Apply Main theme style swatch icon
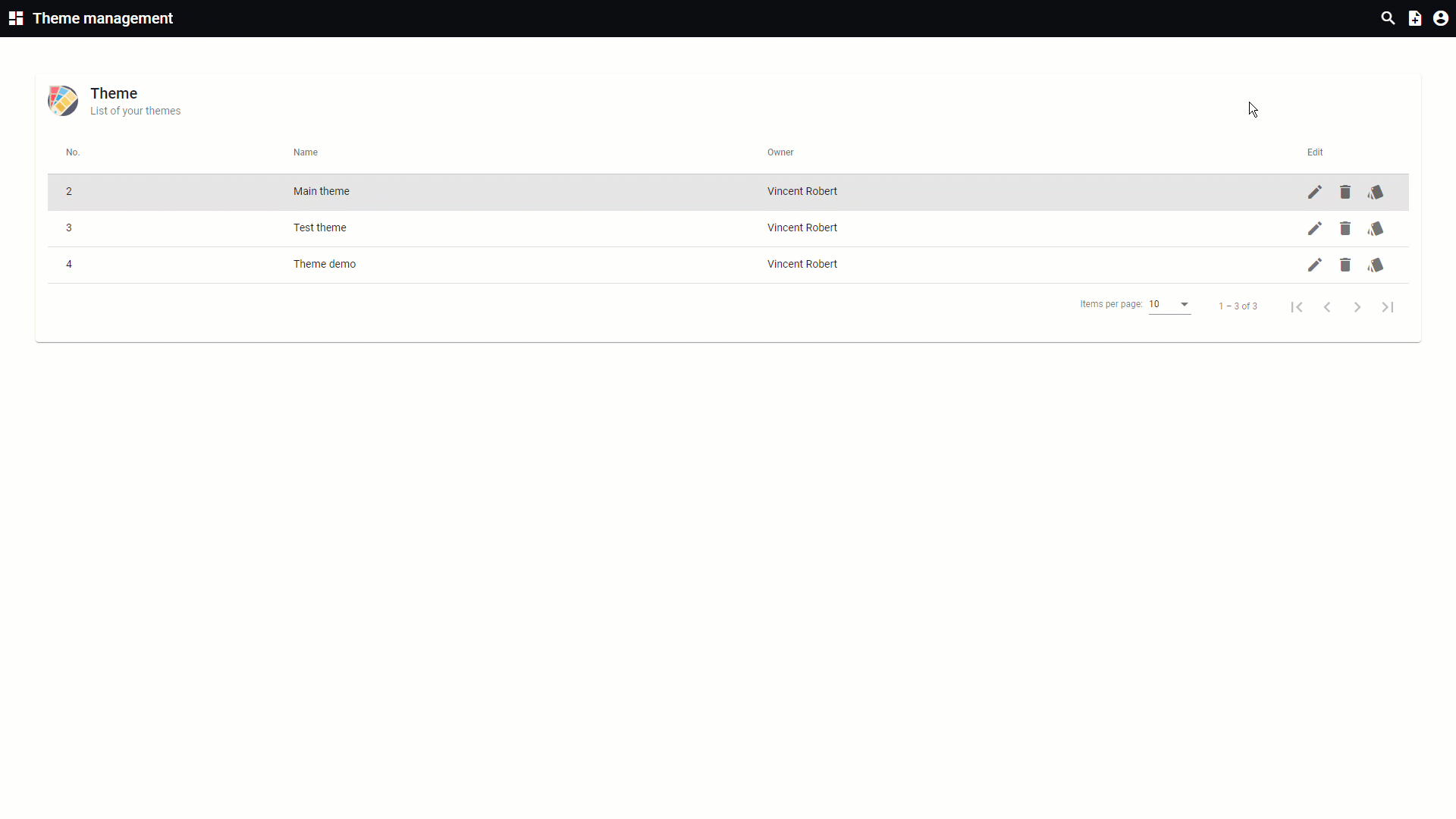Image resolution: width=1456 pixels, height=819 pixels. [x=1376, y=192]
